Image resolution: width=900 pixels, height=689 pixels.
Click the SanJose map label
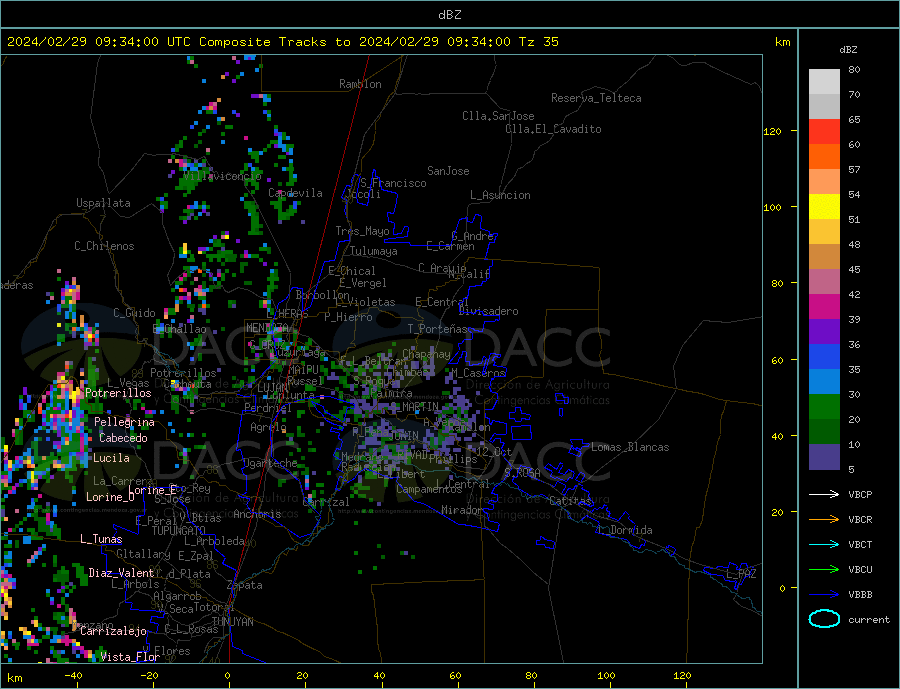[448, 171]
